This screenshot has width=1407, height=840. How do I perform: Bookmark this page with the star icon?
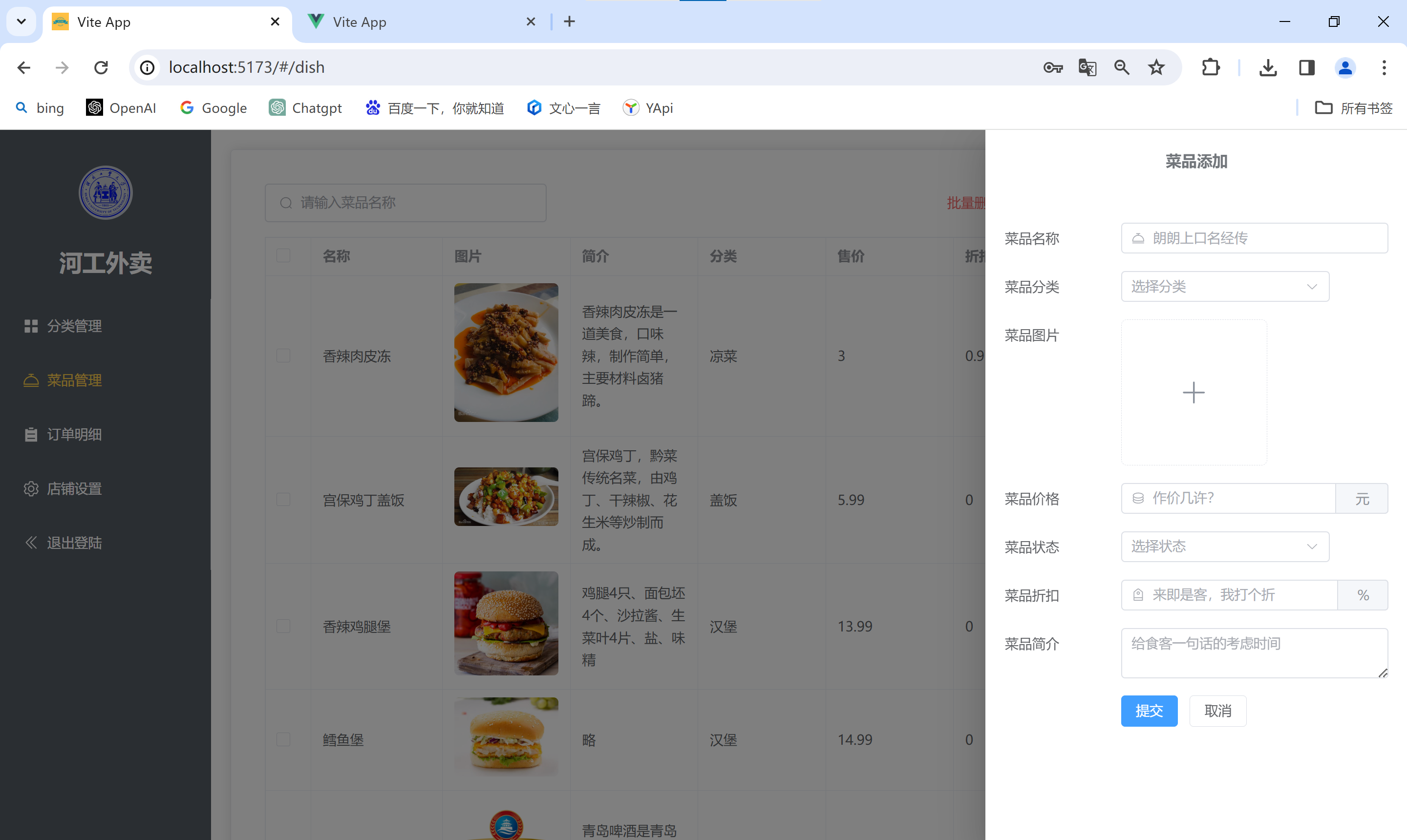point(1155,67)
